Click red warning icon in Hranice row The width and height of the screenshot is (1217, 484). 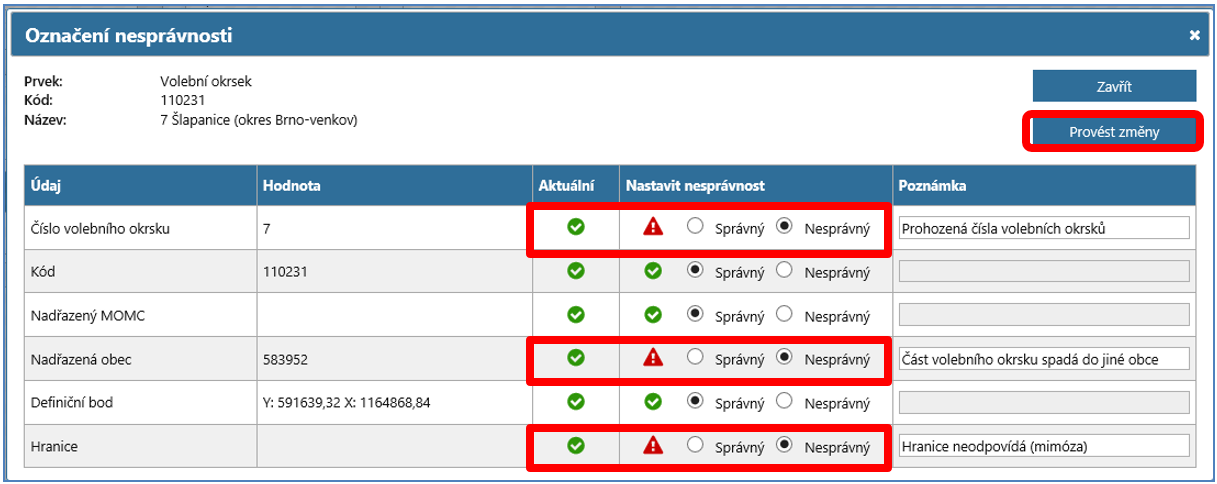[x=653, y=446]
